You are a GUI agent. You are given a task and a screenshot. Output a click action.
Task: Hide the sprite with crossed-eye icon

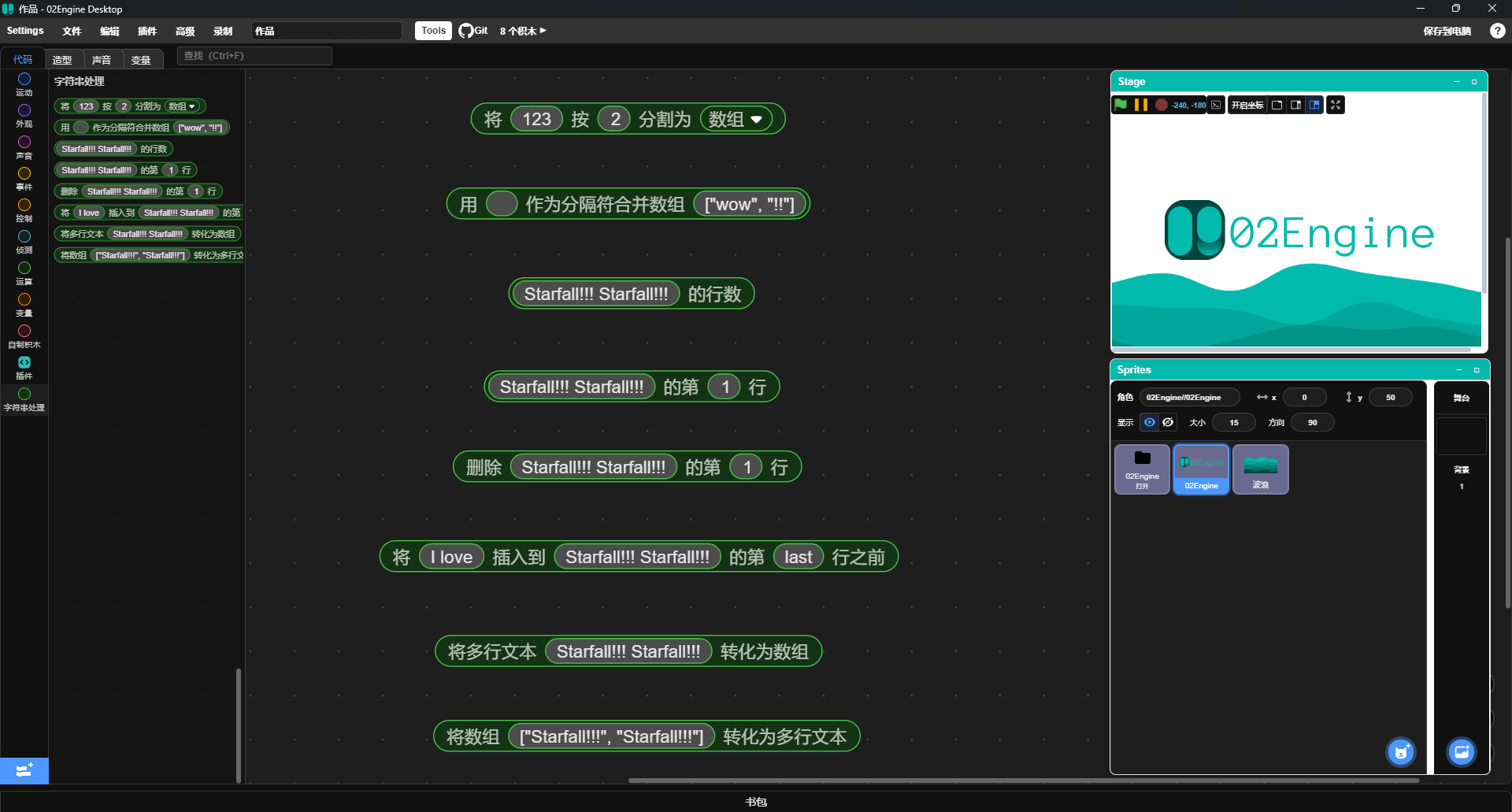[x=1168, y=422]
